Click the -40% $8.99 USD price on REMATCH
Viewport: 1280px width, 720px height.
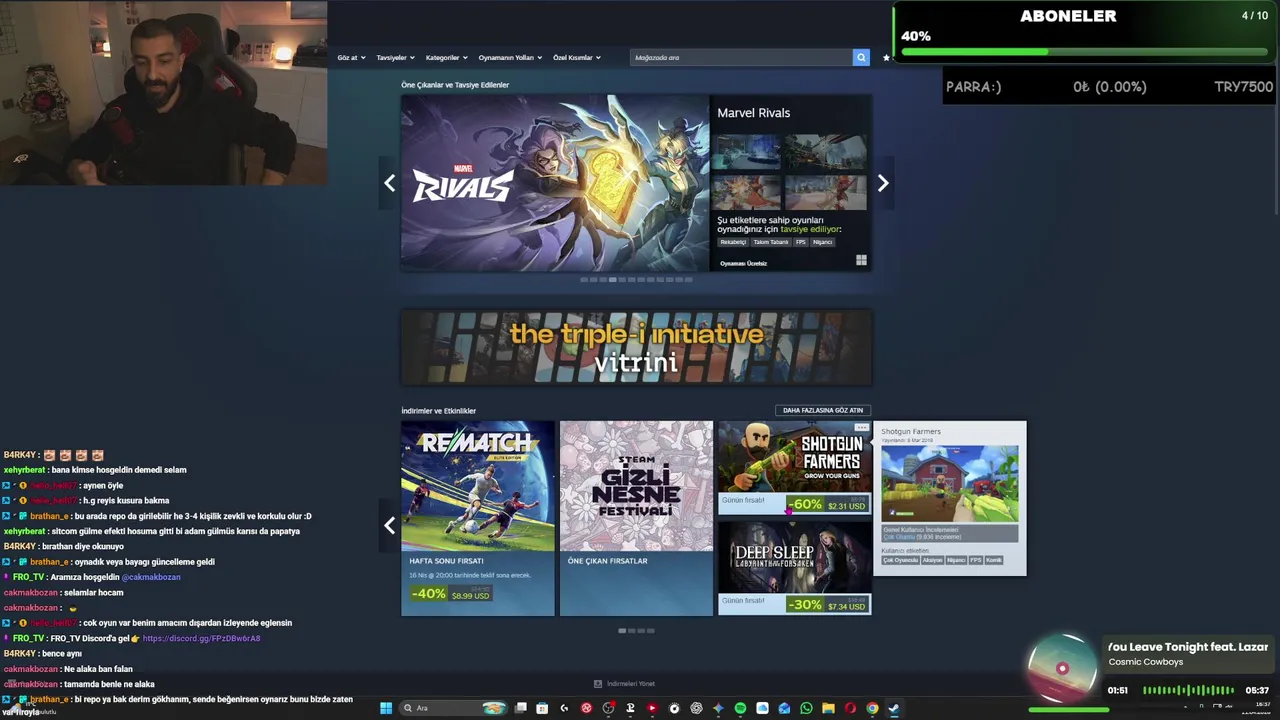[451, 594]
